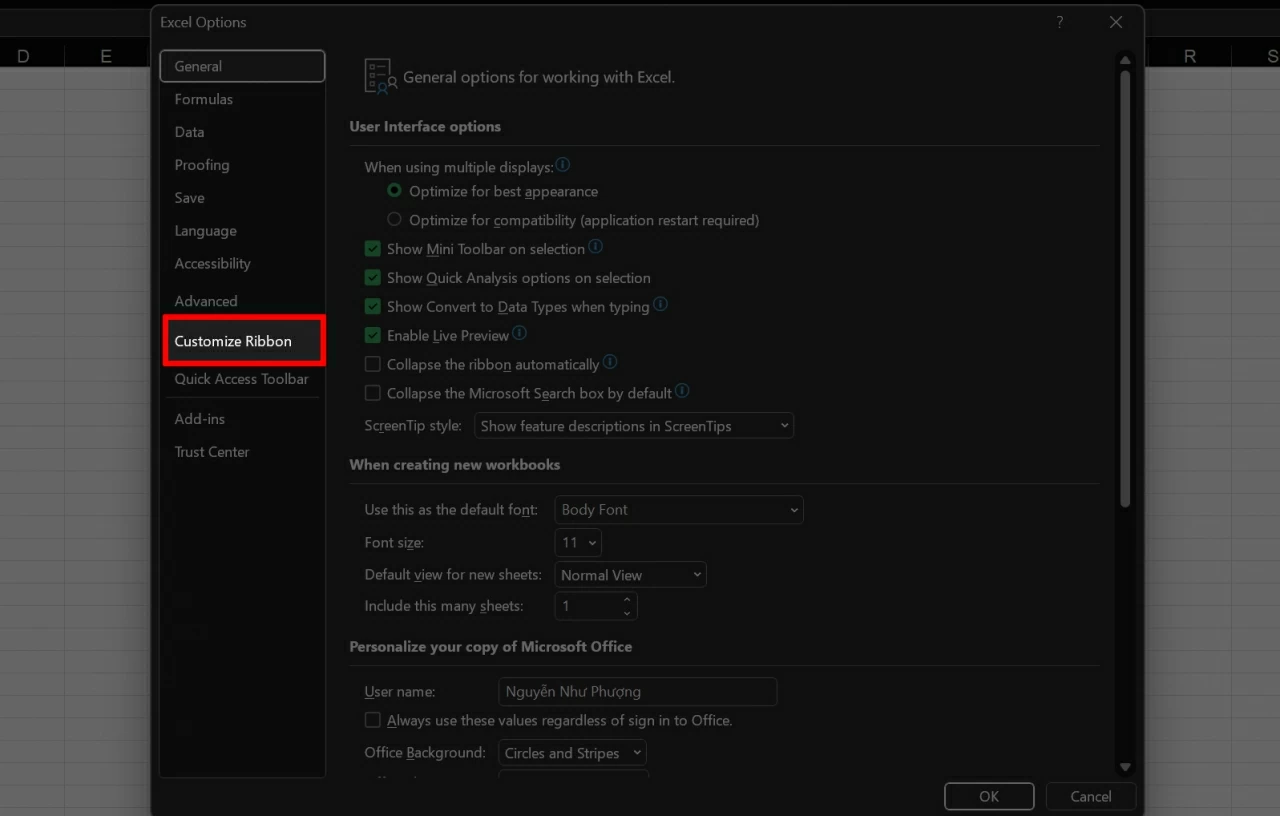Open the dialog Help question mark
This screenshot has width=1280, height=816.
tap(1059, 22)
